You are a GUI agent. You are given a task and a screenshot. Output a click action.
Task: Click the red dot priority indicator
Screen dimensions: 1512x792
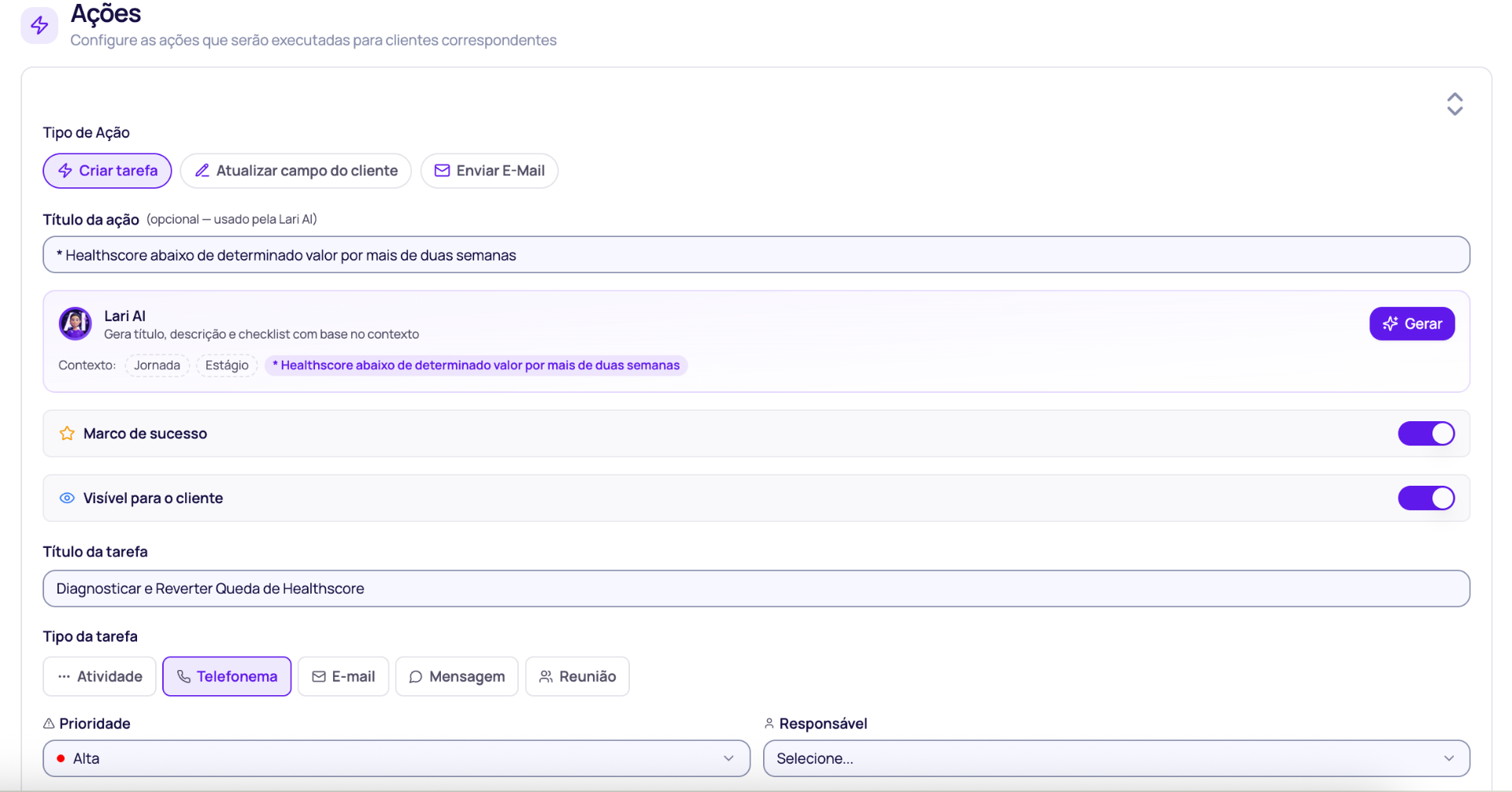click(61, 759)
